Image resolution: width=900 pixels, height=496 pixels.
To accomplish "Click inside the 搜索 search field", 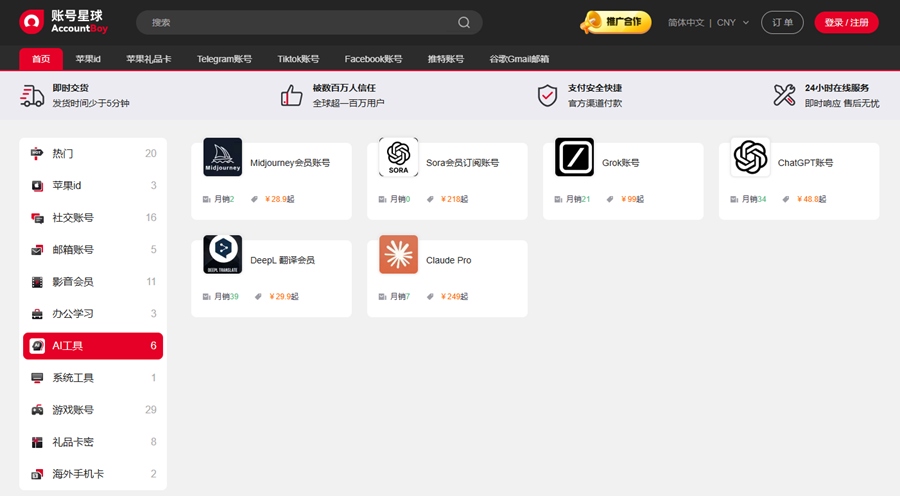I will pos(309,22).
